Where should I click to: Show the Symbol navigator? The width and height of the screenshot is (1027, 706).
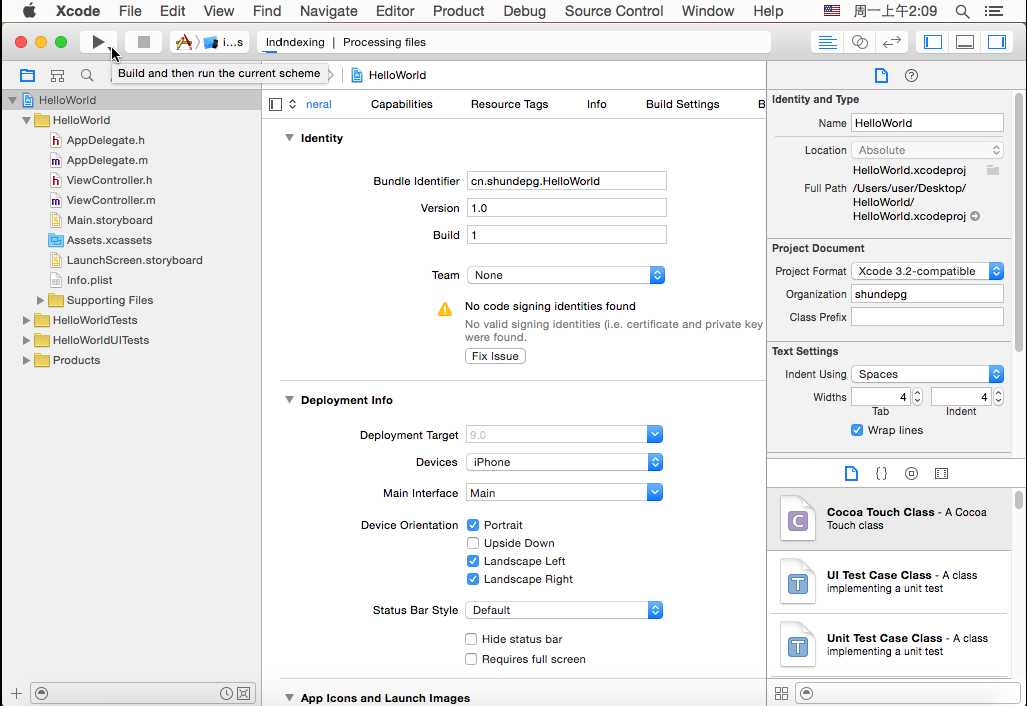click(58, 75)
